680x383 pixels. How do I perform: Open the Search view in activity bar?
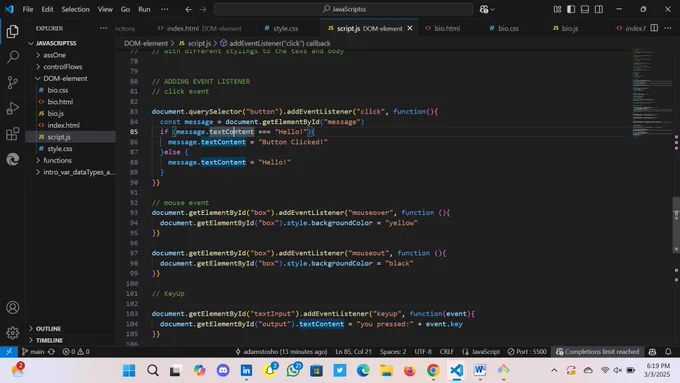click(x=13, y=56)
